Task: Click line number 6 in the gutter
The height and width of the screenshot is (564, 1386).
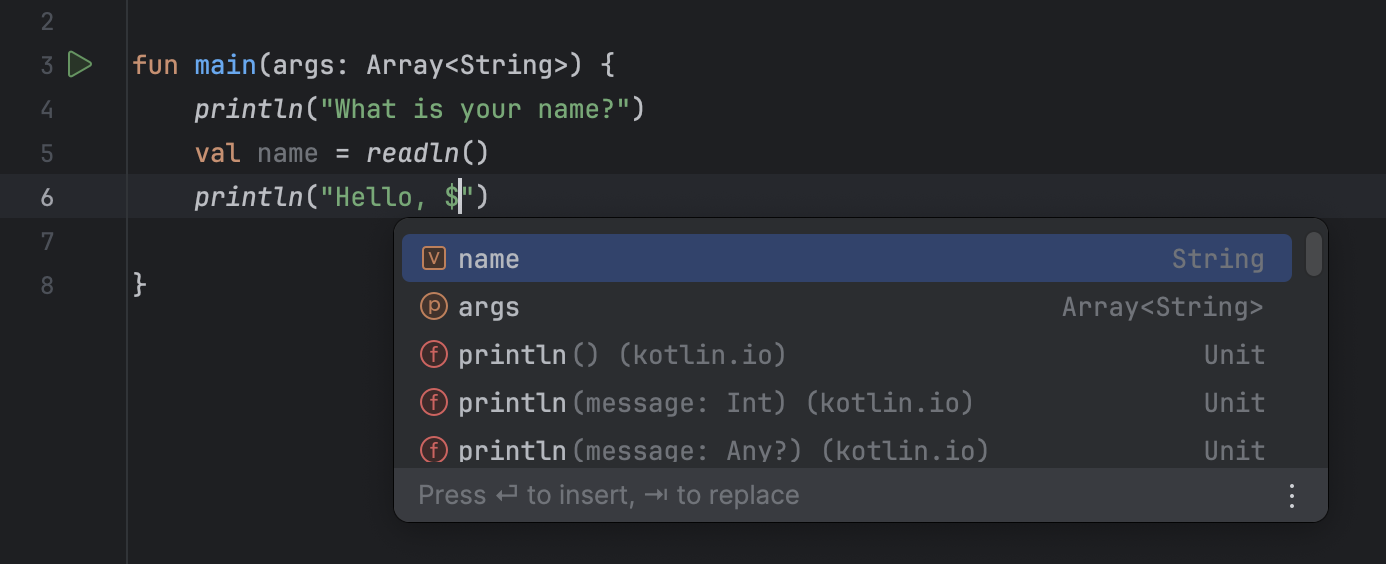Action: [47, 197]
